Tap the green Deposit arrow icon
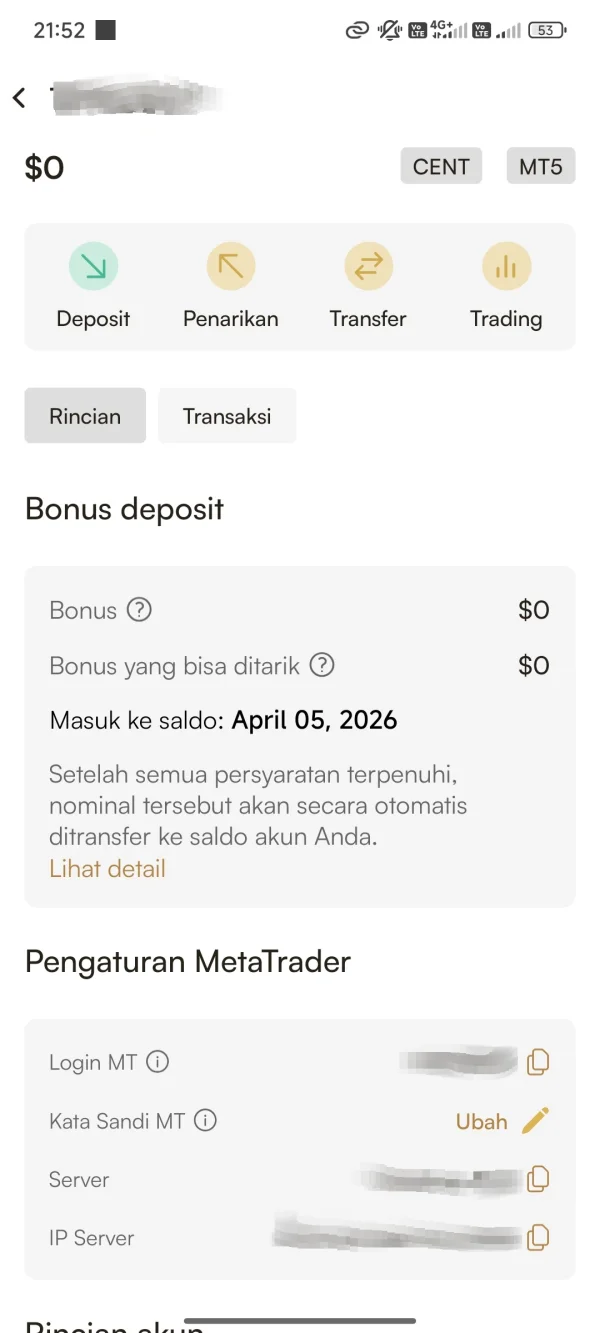 tap(93, 266)
